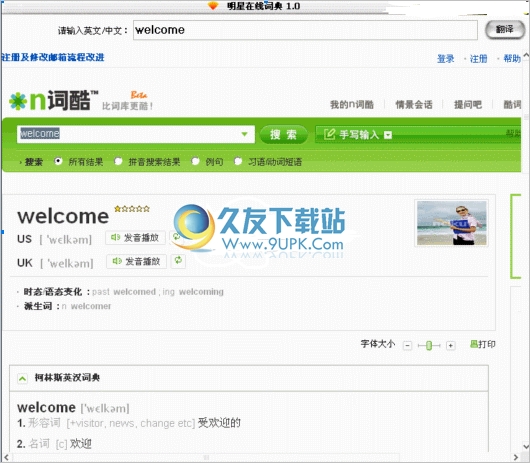Click the 手写输入 handwriting pencil icon
The width and height of the screenshot is (530, 463).
pyautogui.click(x=329, y=135)
